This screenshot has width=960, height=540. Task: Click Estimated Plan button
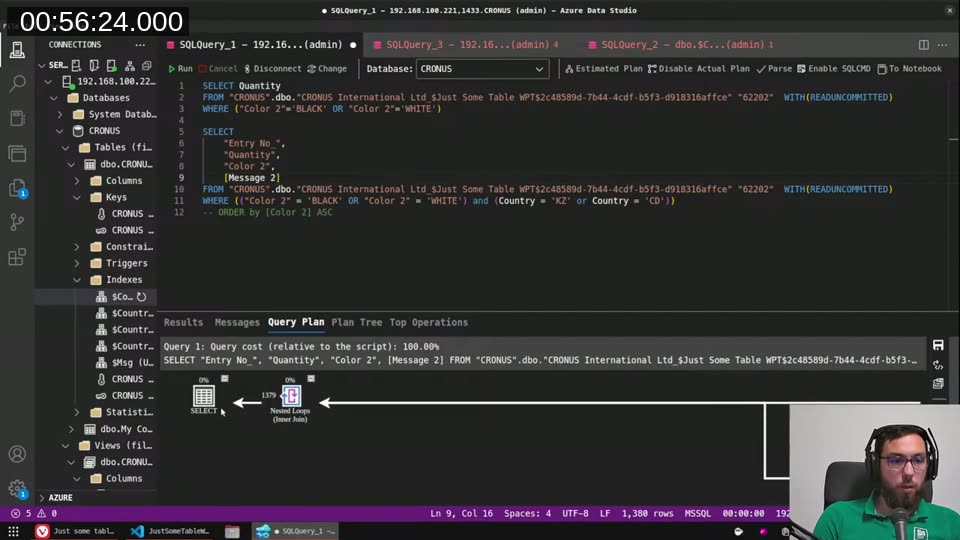pos(604,69)
